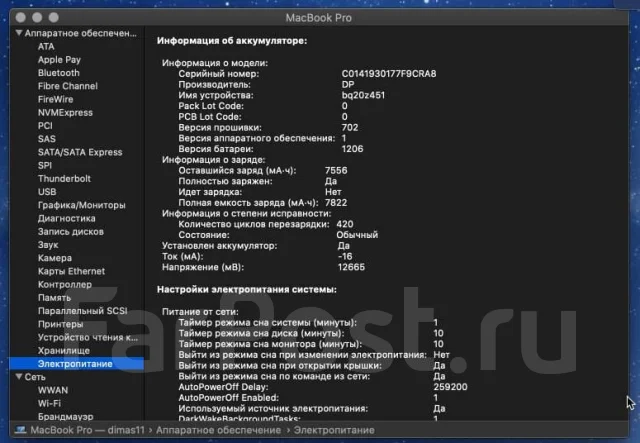This screenshot has width=640, height=443.
Task: Open SATA/SATA Express entry
Action: 80,152
